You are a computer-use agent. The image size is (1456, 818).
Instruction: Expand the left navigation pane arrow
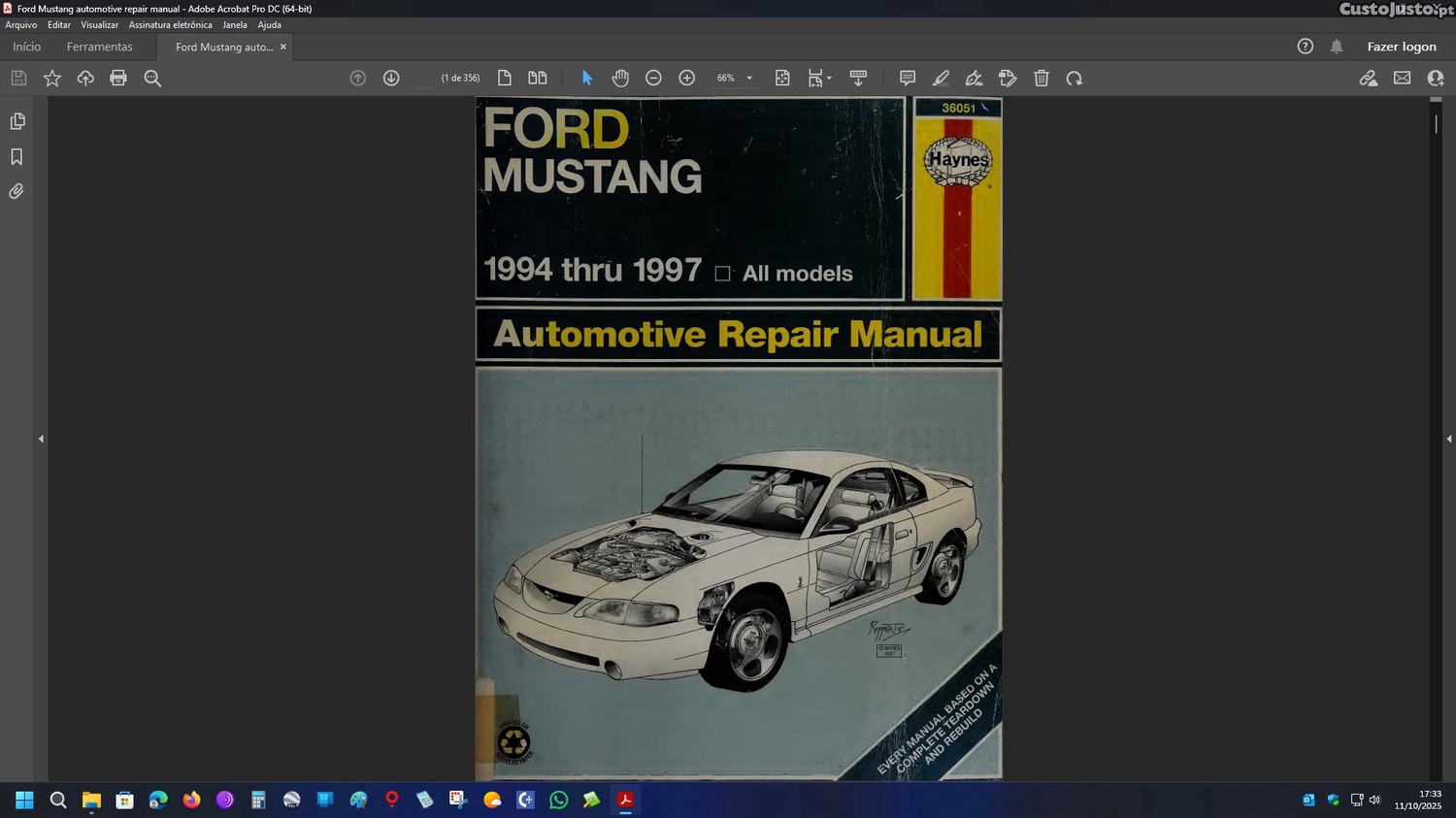41,440
